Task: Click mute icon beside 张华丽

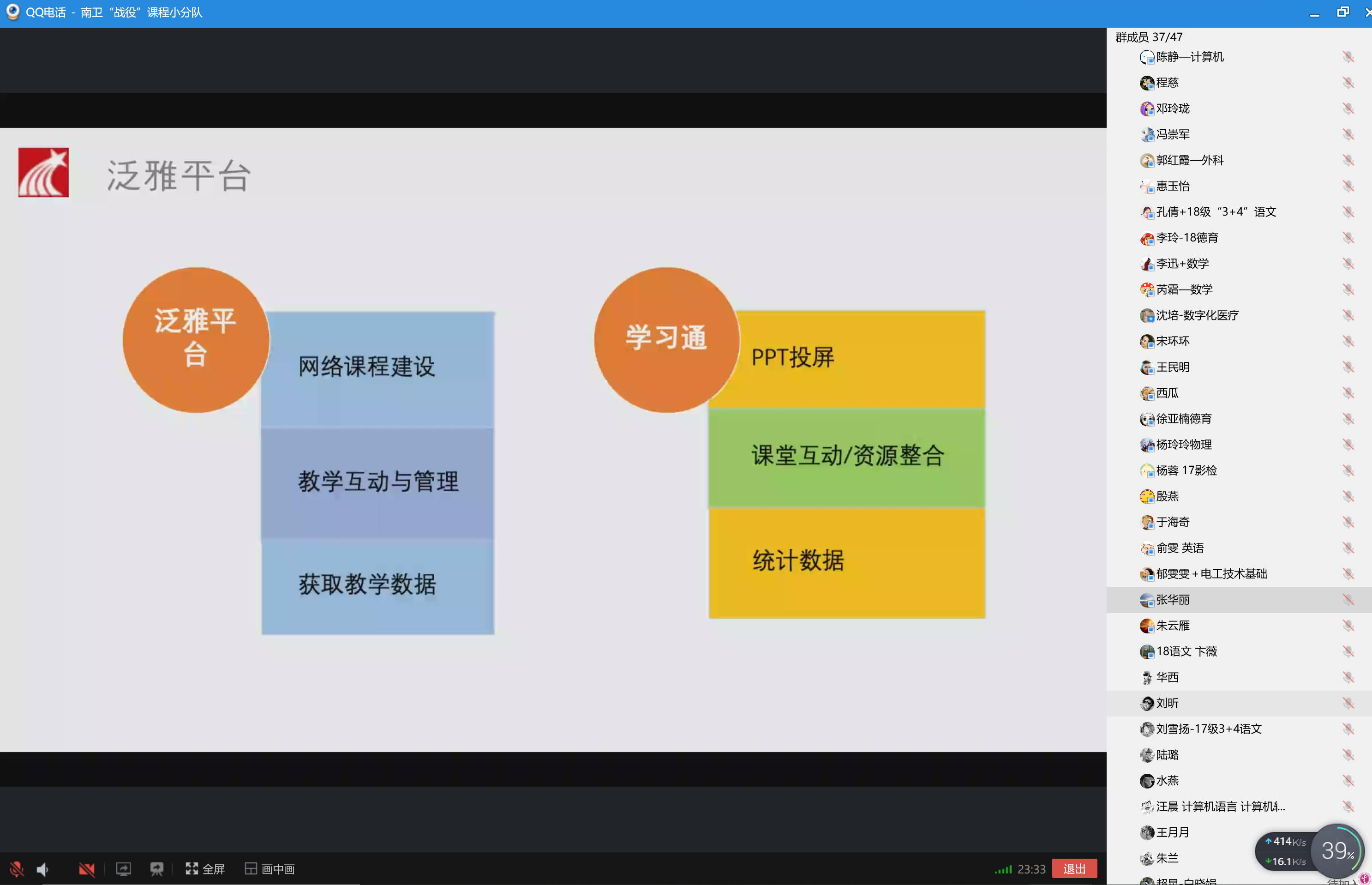Action: 1348,600
